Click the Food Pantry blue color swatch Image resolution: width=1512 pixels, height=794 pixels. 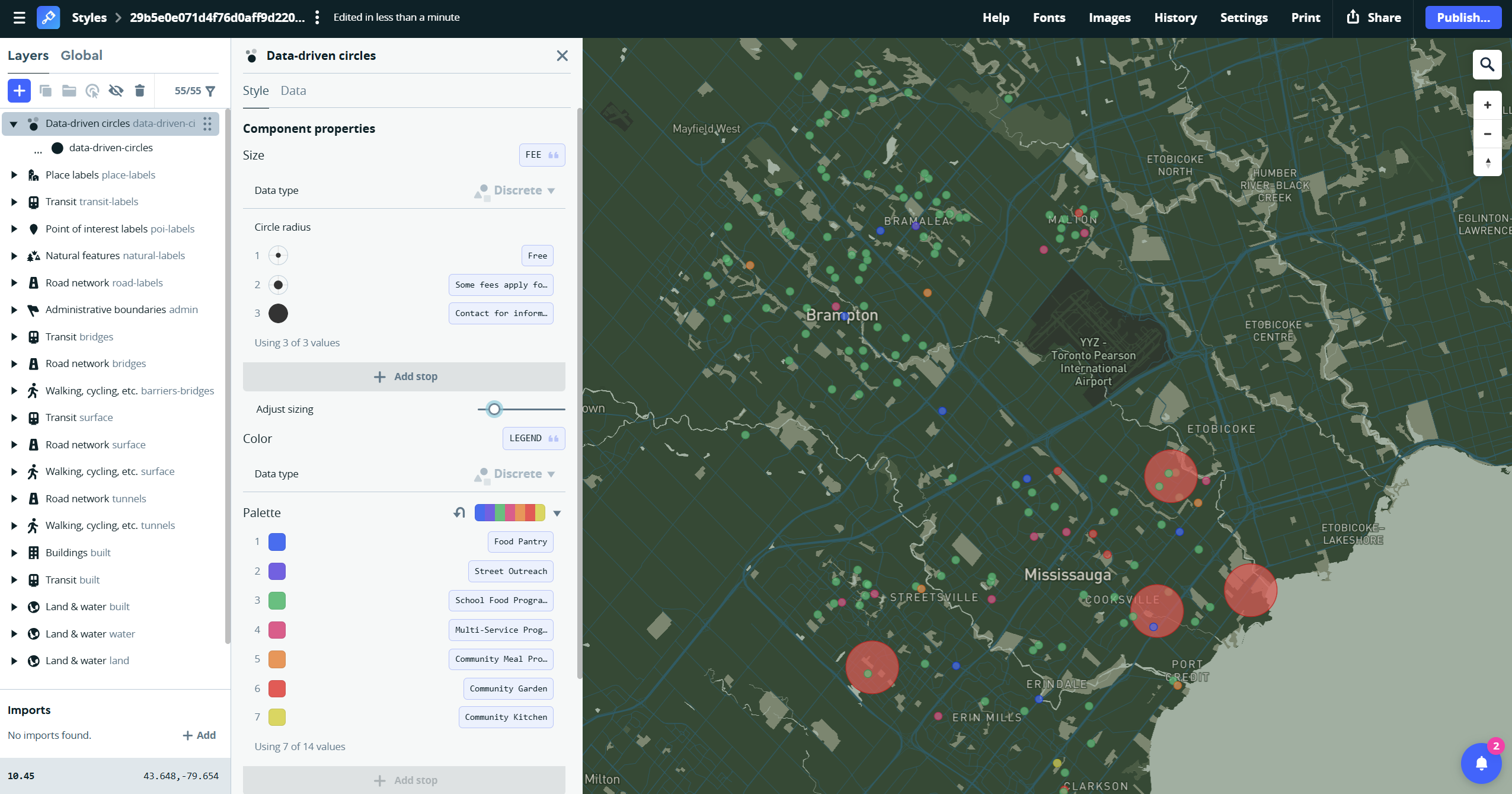(x=277, y=542)
